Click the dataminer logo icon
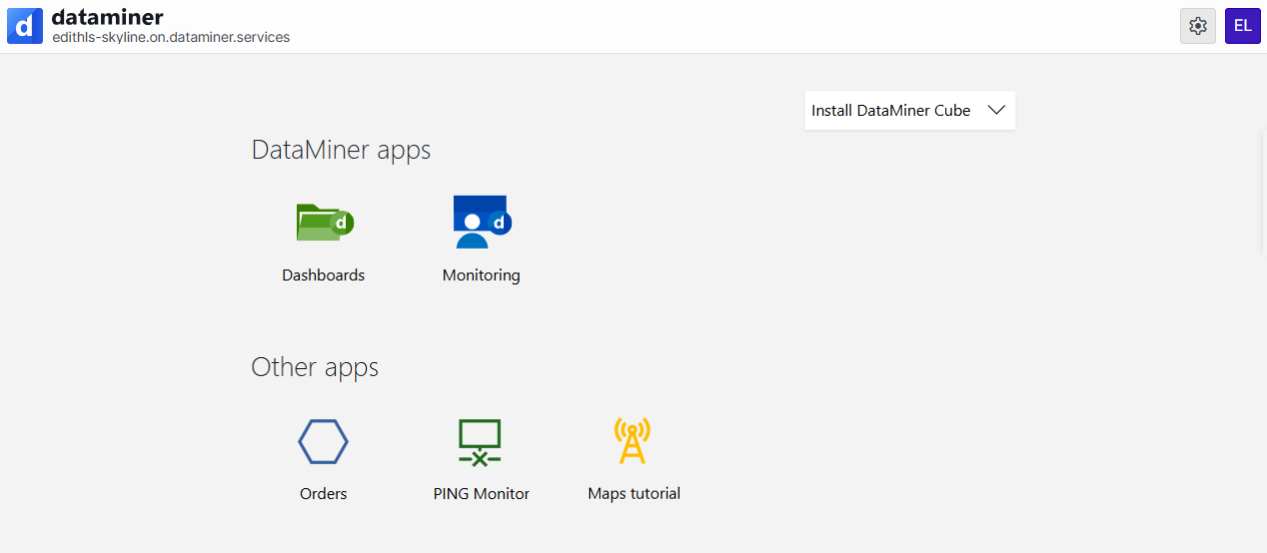 [x=25, y=26]
